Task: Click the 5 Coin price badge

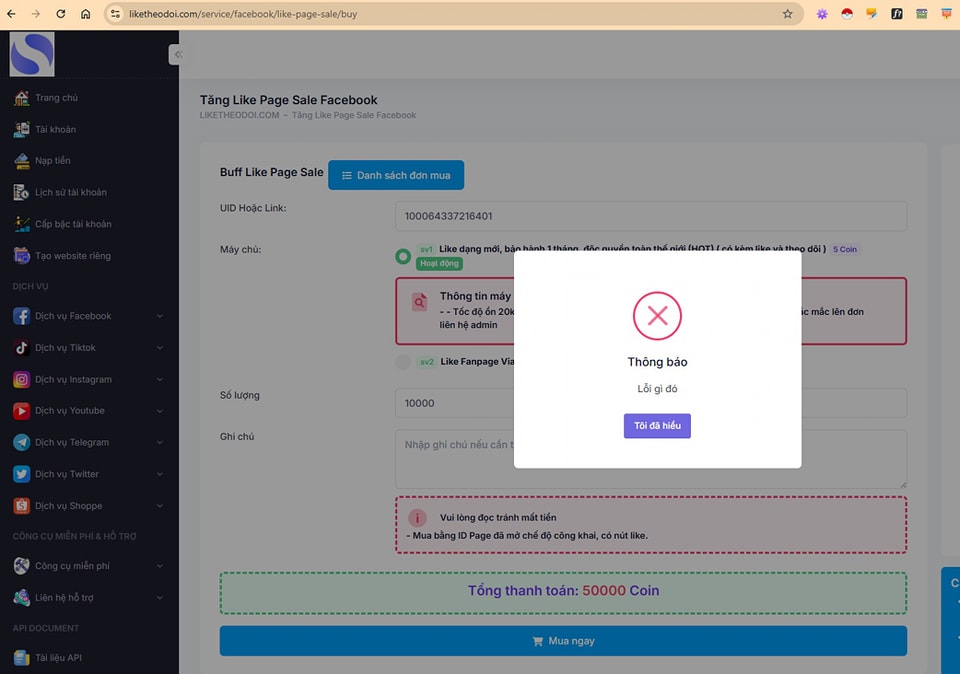Action: tap(844, 249)
